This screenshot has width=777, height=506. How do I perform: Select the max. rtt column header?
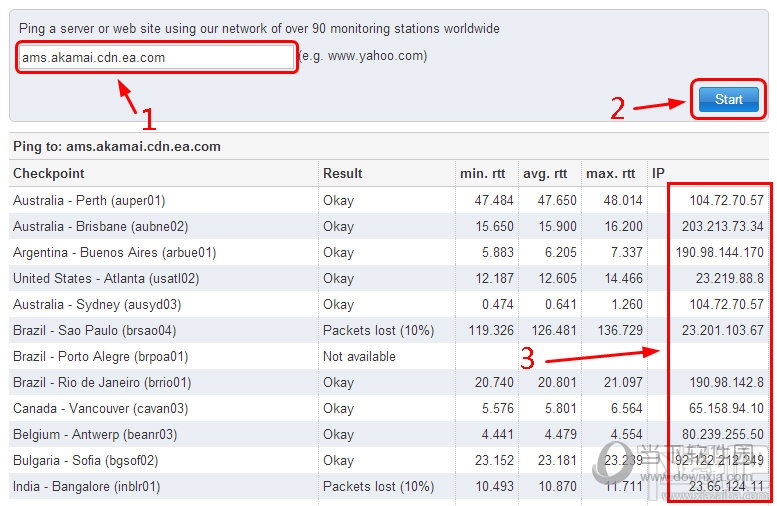point(610,173)
